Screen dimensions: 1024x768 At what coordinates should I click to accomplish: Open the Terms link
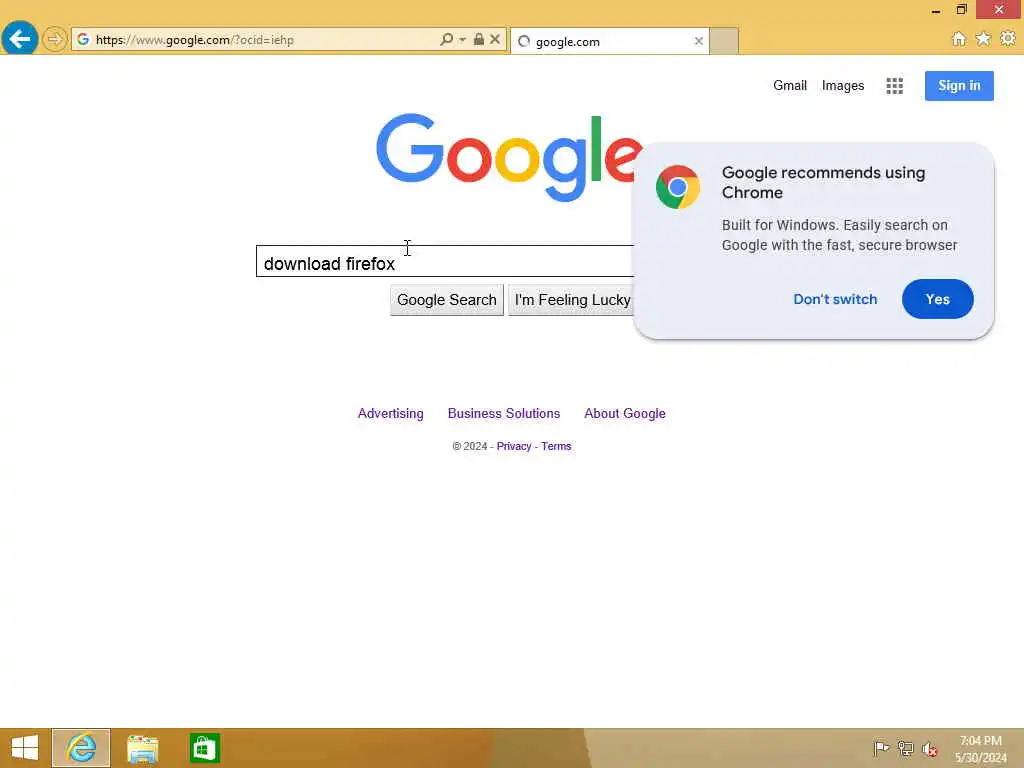tap(556, 446)
